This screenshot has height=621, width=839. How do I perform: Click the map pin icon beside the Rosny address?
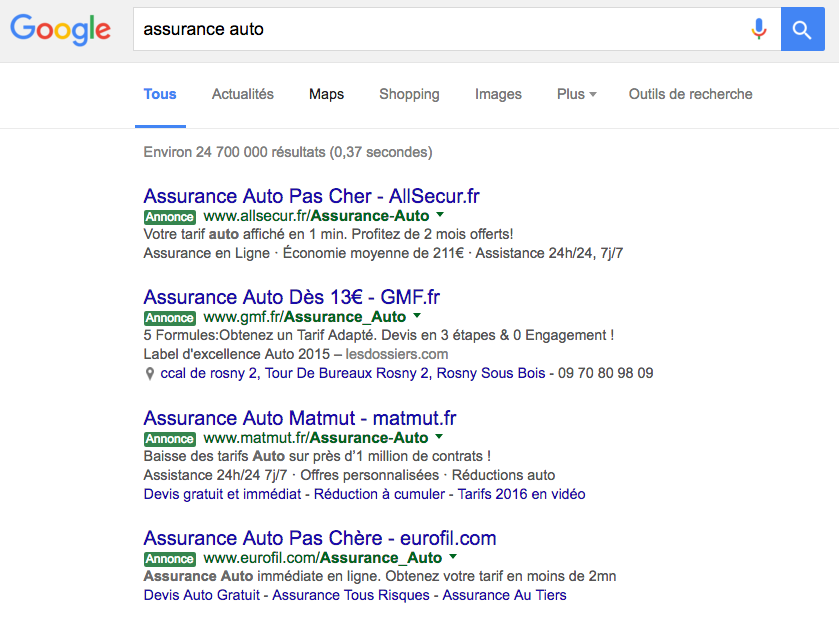(150, 373)
